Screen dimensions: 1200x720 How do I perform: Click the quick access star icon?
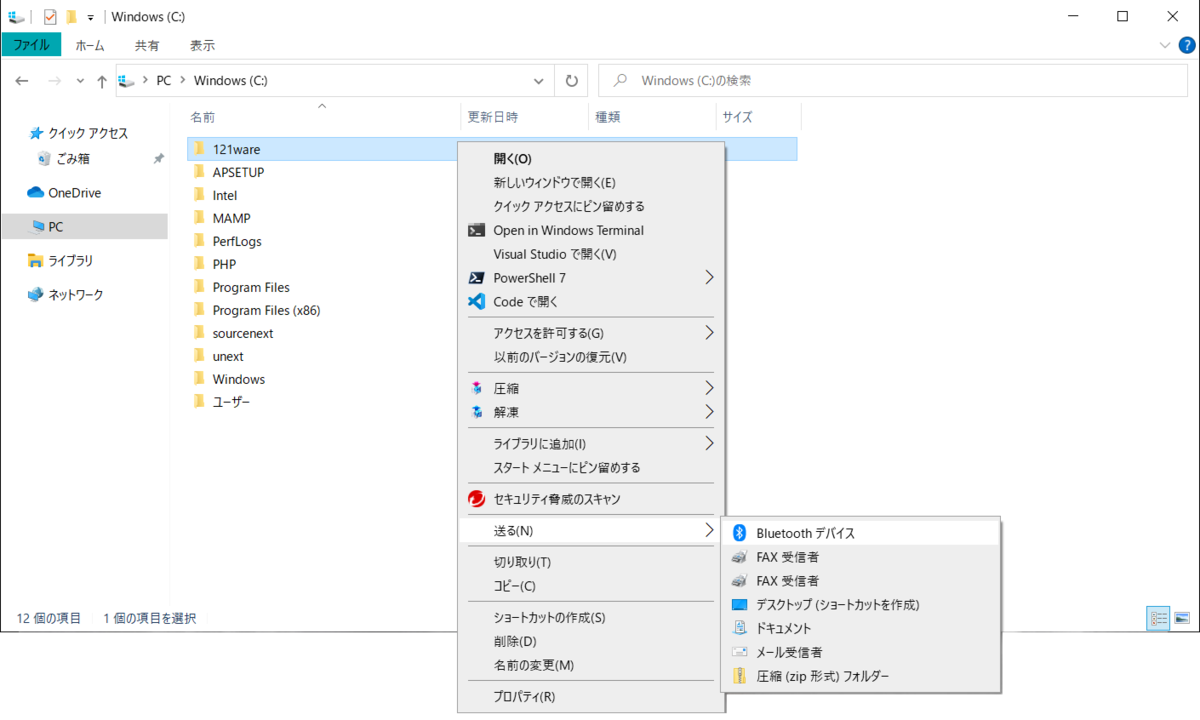point(36,133)
